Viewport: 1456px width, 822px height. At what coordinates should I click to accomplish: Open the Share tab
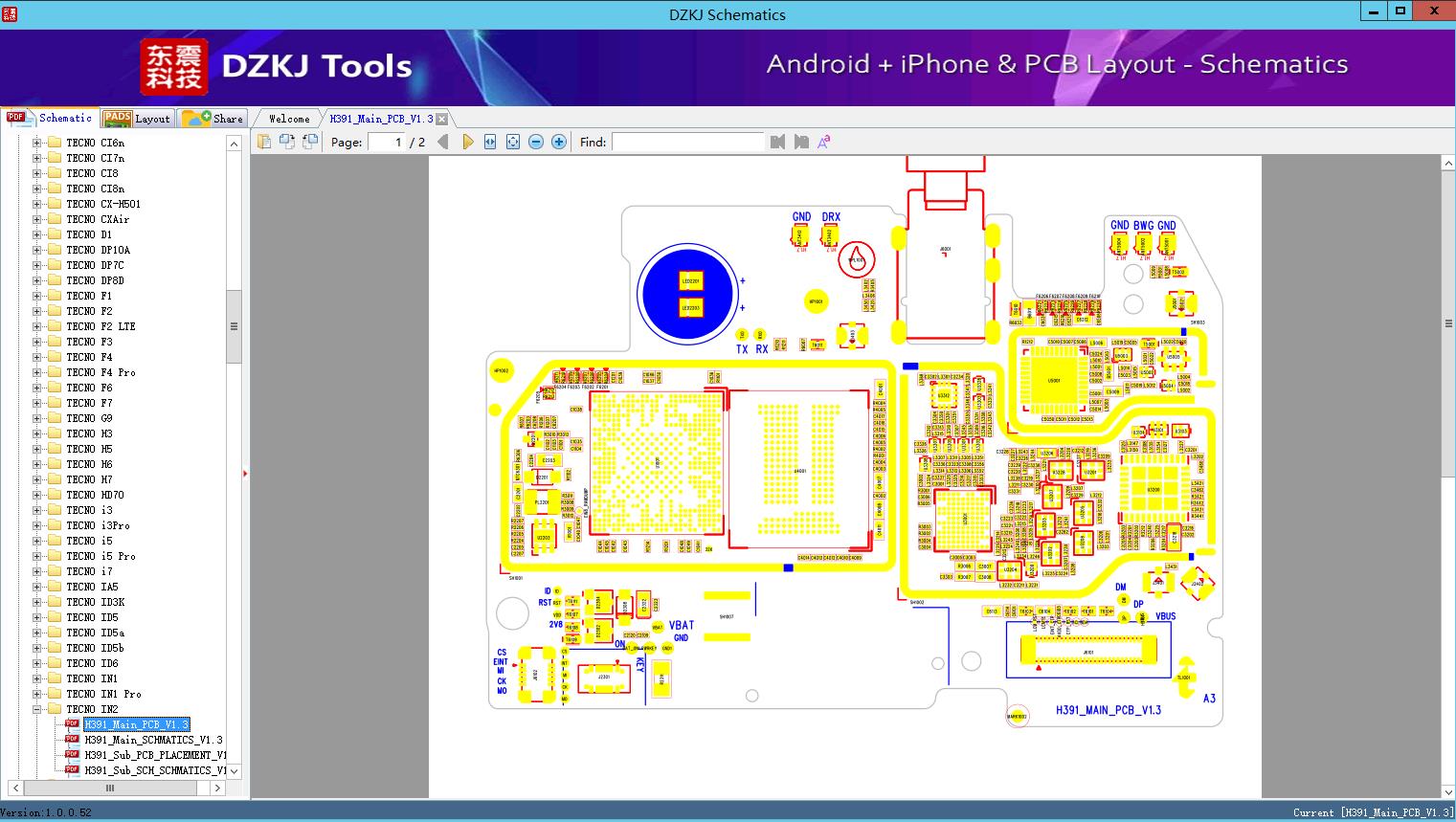pos(213,119)
